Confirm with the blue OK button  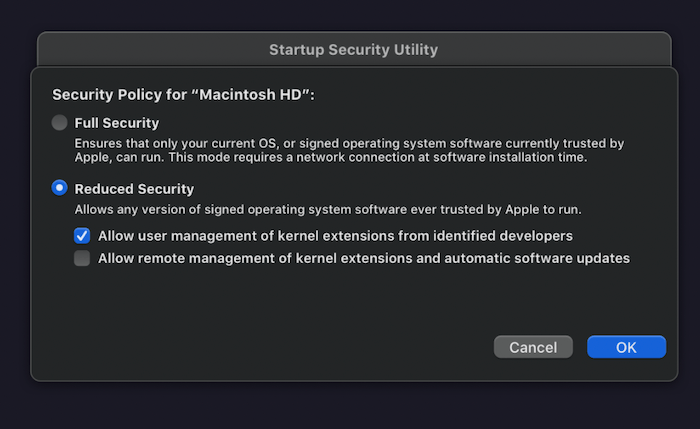point(626,347)
